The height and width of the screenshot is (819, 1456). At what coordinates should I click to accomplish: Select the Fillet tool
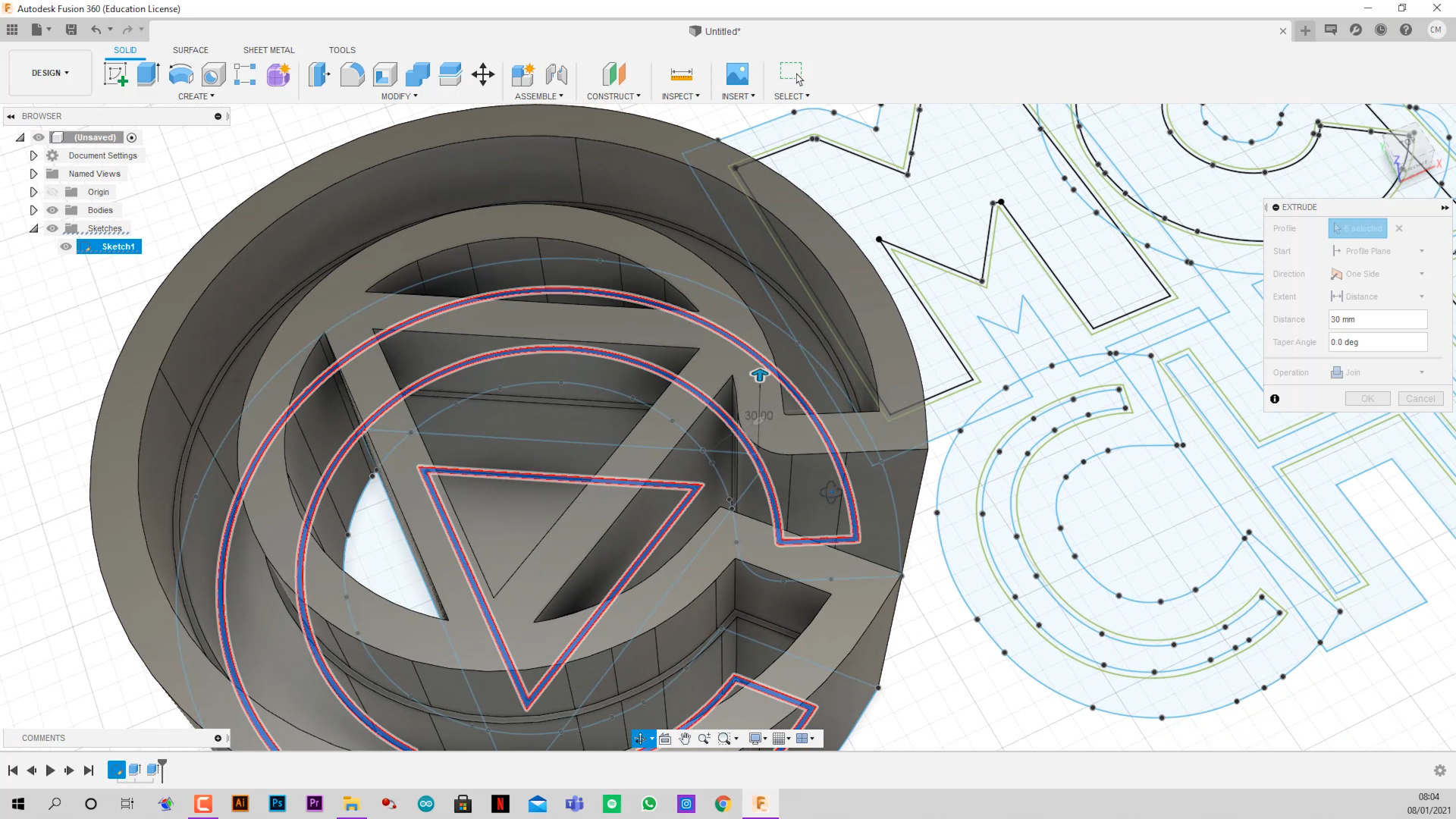tap(352, 74)
